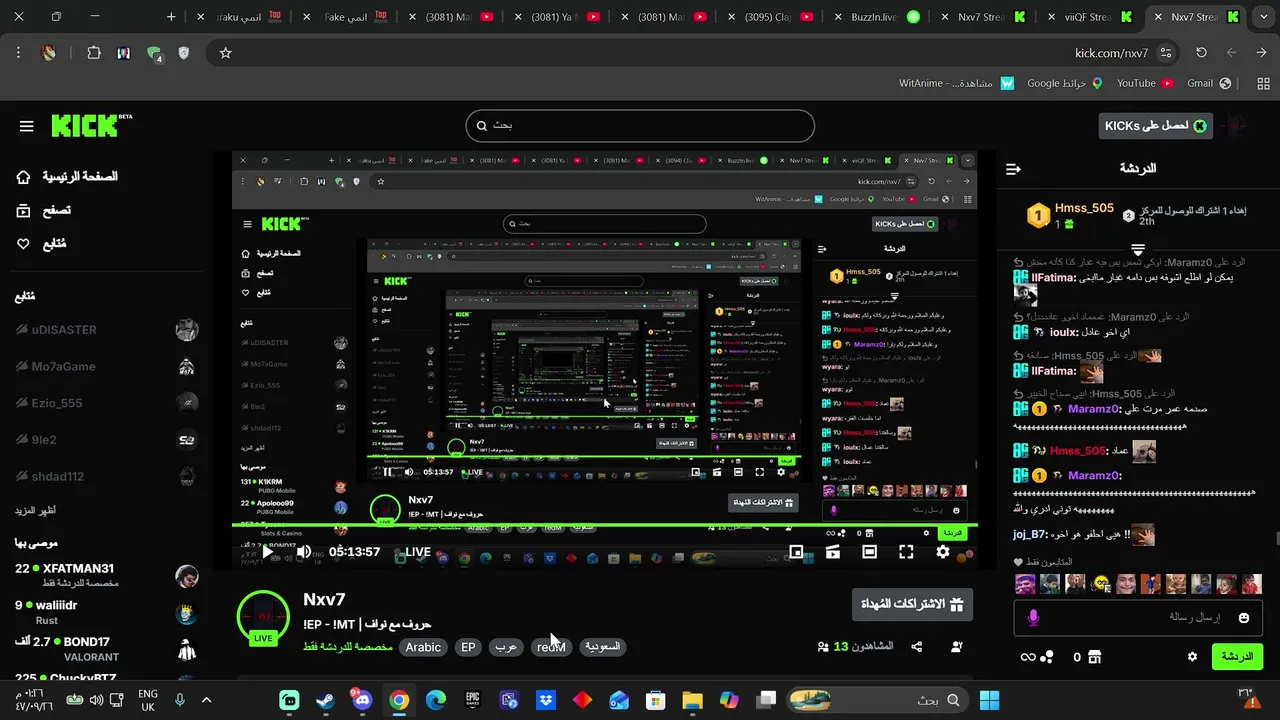Open recommended channel waliiidr

(105, 612)
